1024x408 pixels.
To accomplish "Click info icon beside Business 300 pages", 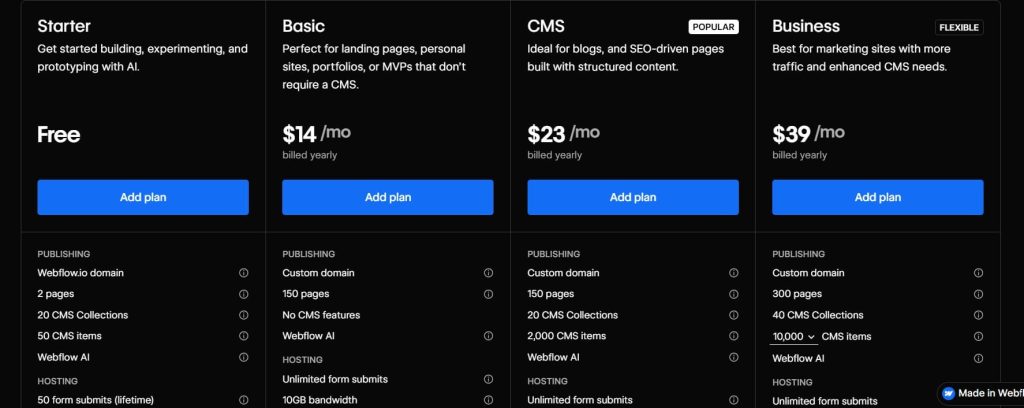I will [978, 294].
